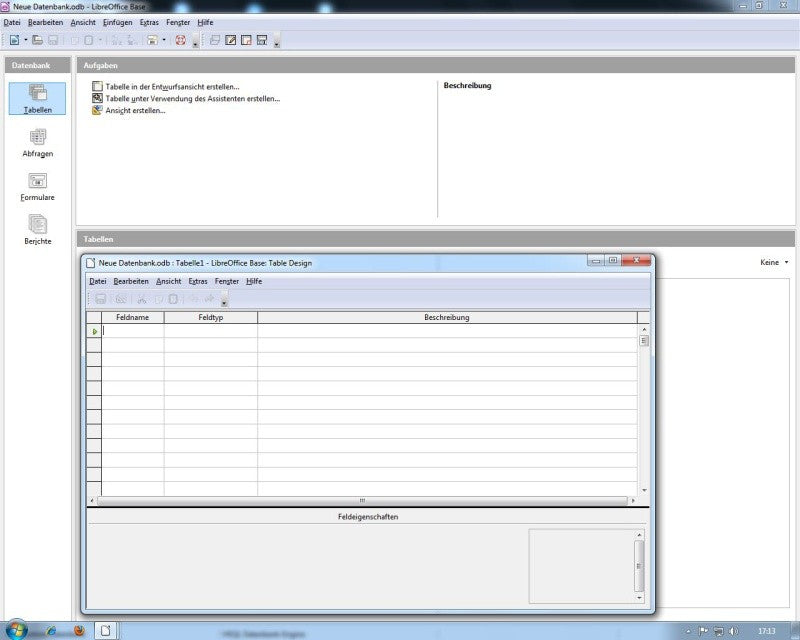Screen dimensions: 800x640
Task: Open Ansicht menu in main window
Action: click(83, 22)
